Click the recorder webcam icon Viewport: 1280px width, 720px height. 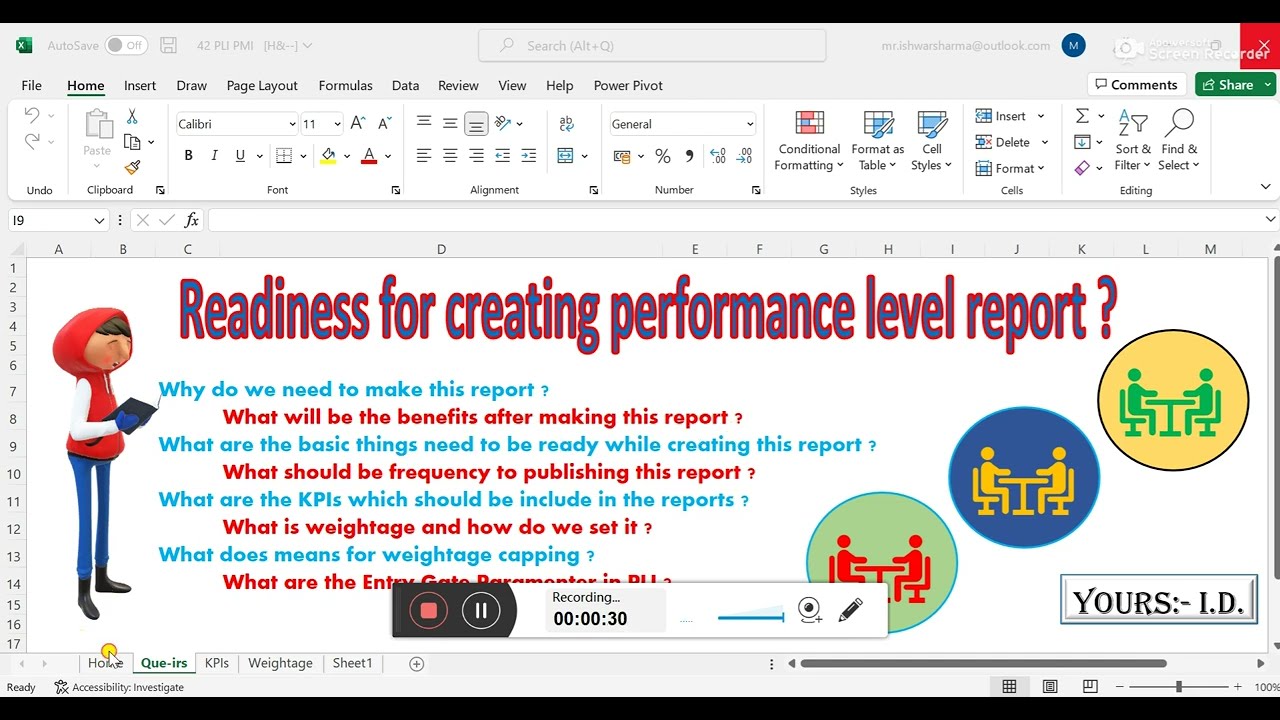click(810, 610)
